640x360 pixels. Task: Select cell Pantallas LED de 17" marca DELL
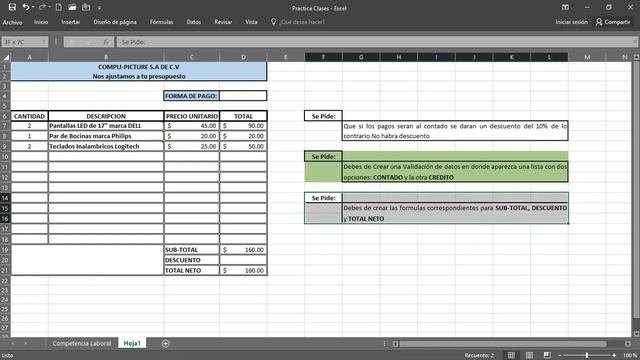(x=106, y=126)
